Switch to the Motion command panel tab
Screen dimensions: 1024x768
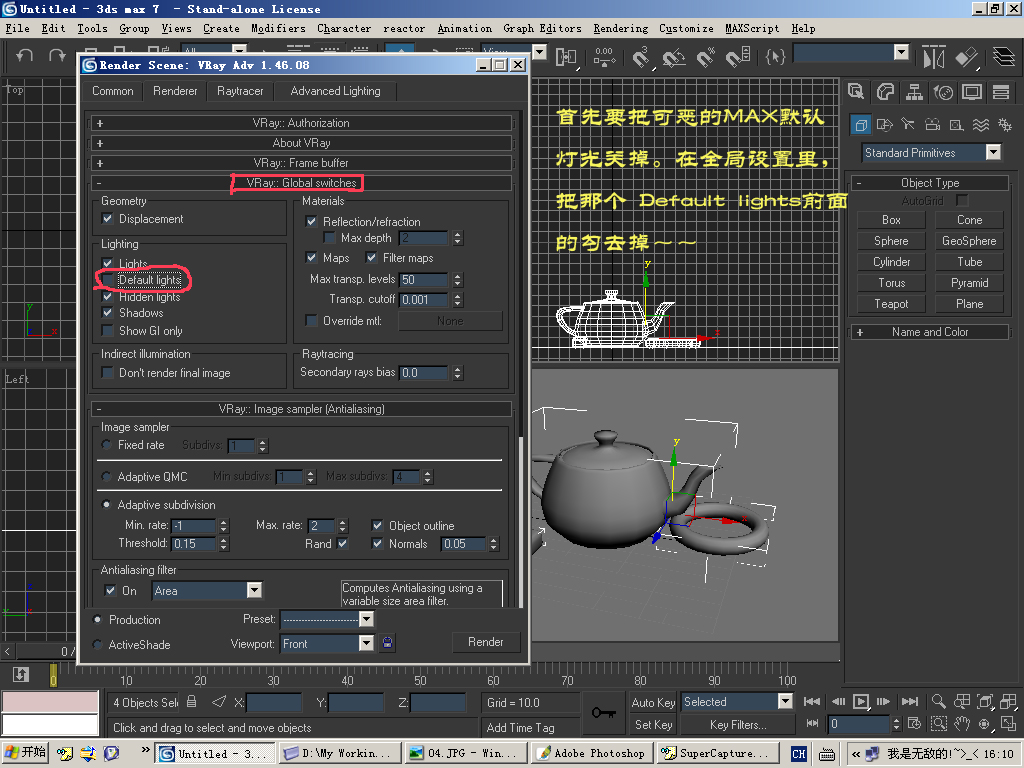(x=943, y=92)
